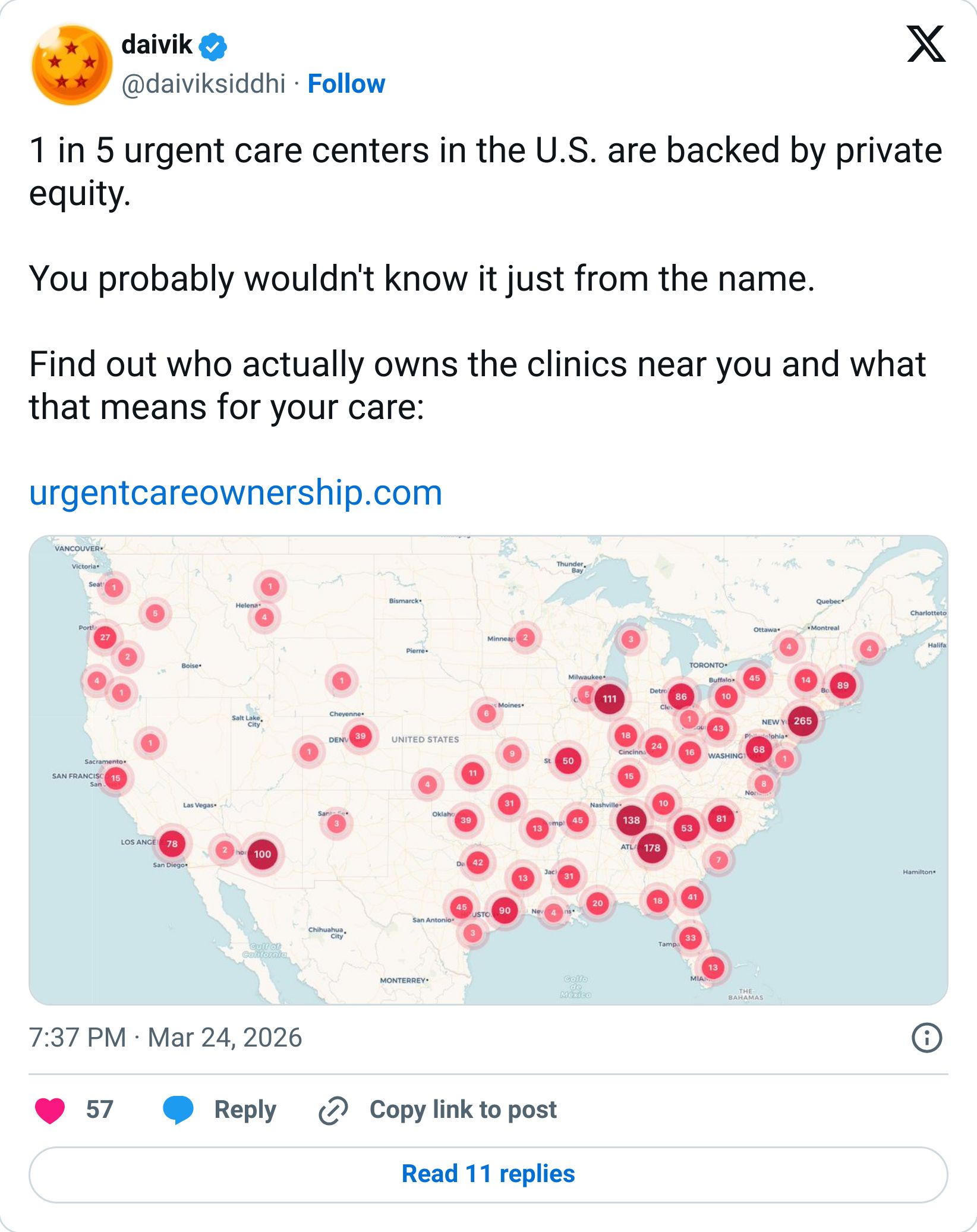Click the 7:37 PM Mar 24, 2026 timestamp

pos(165,1038)
